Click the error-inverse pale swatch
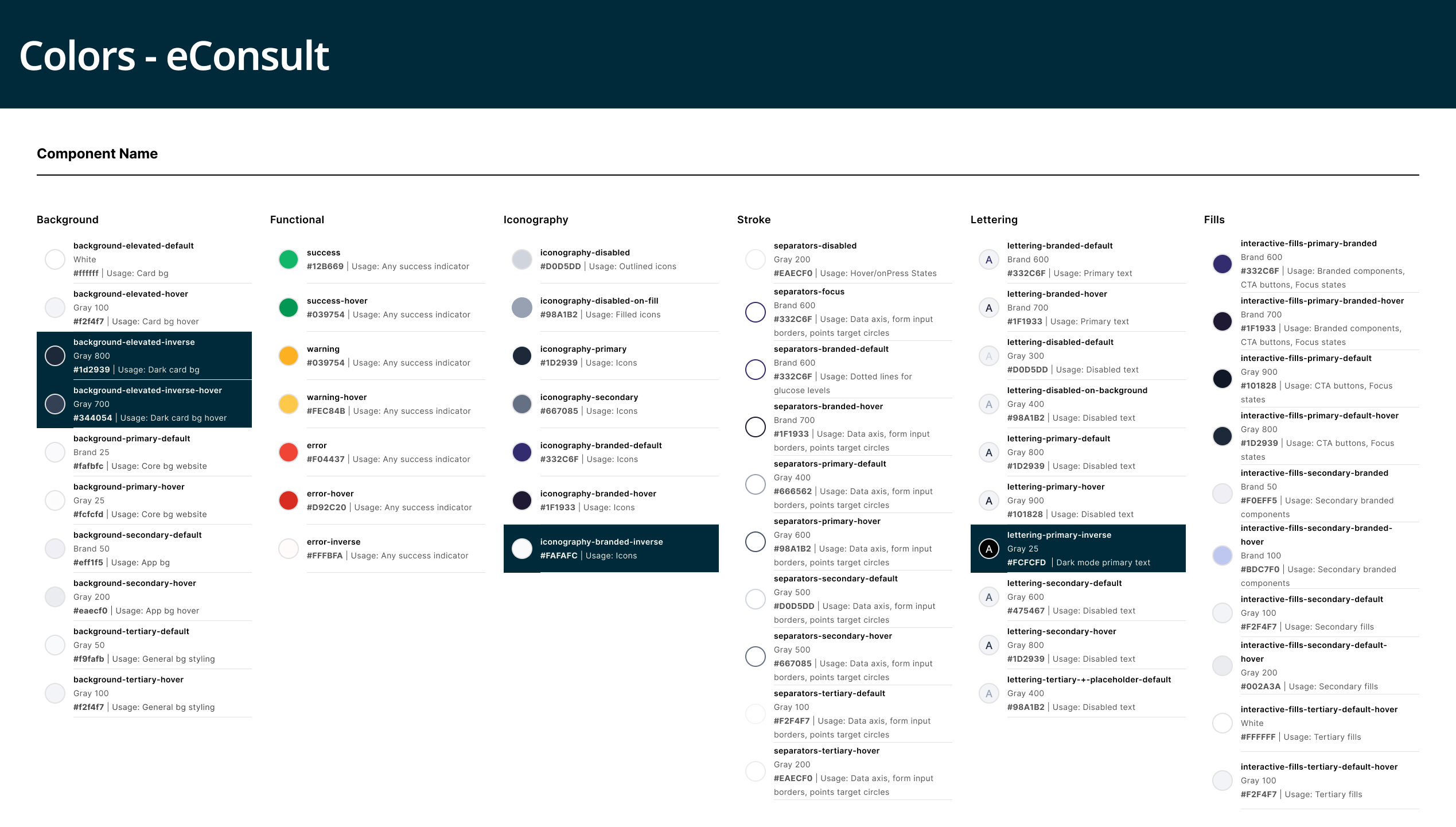This screenshot has width=1456, height=827. (289, 549)
